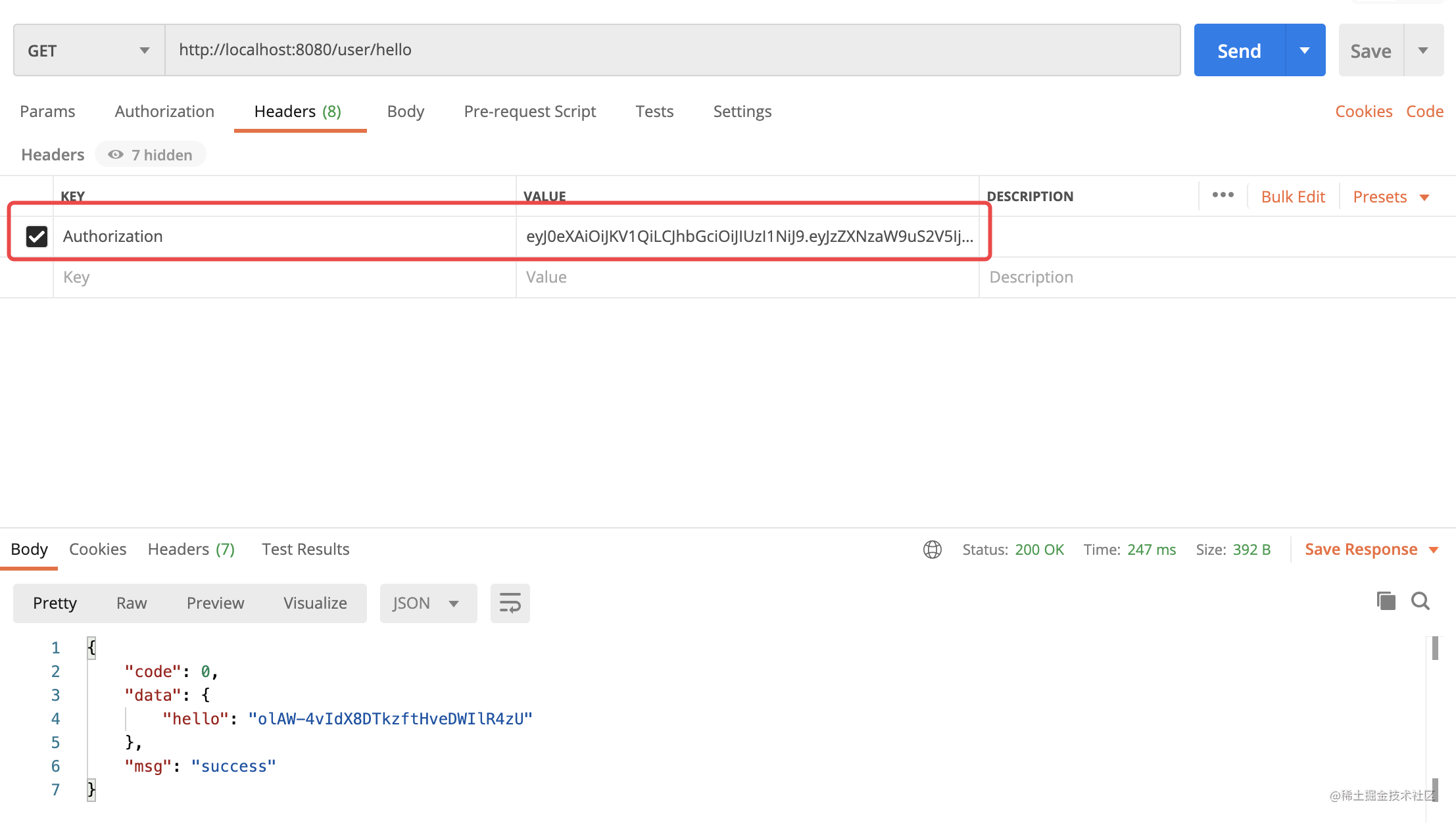
Task: Open the Send button dropdown arrow
Action: click(x=1305, y=51)
